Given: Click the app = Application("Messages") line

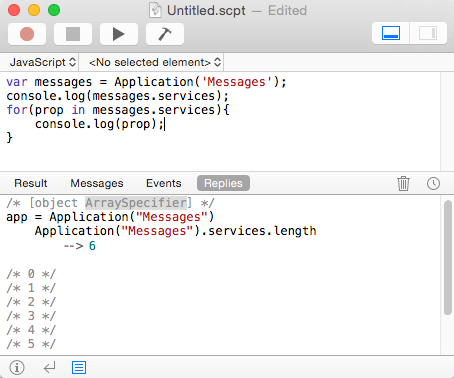Looking at the screenshot, I should coord(110,217).
